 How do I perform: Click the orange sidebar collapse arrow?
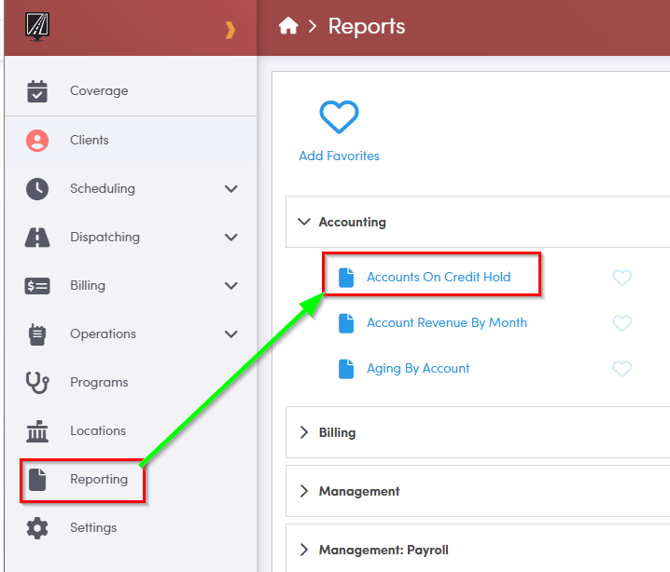point(230,30)
